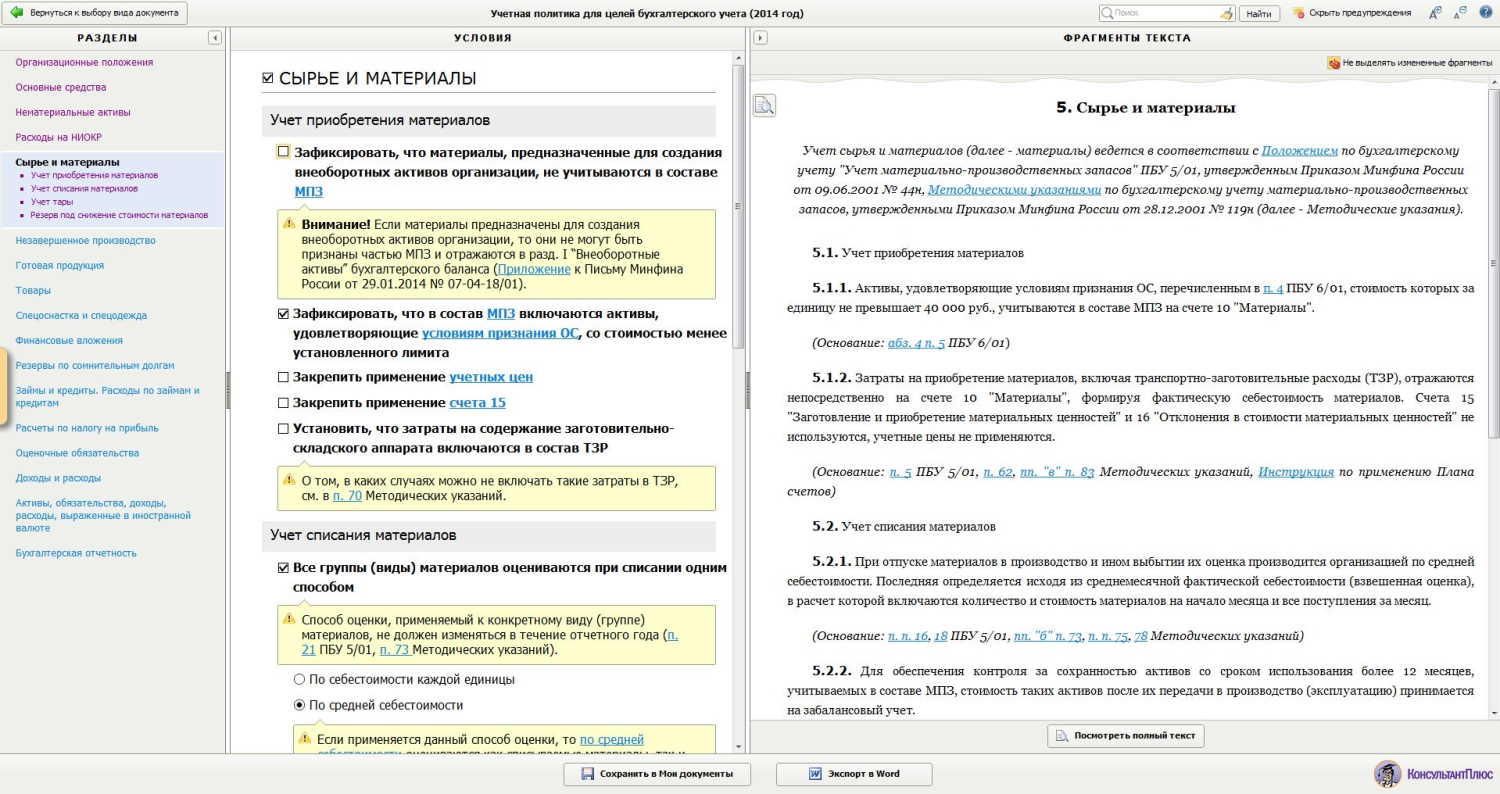Viewport: 1500px width, 794px height.
Task: Check Закрепить применение учетных цен checkbox
Action: tap(283, 377)
